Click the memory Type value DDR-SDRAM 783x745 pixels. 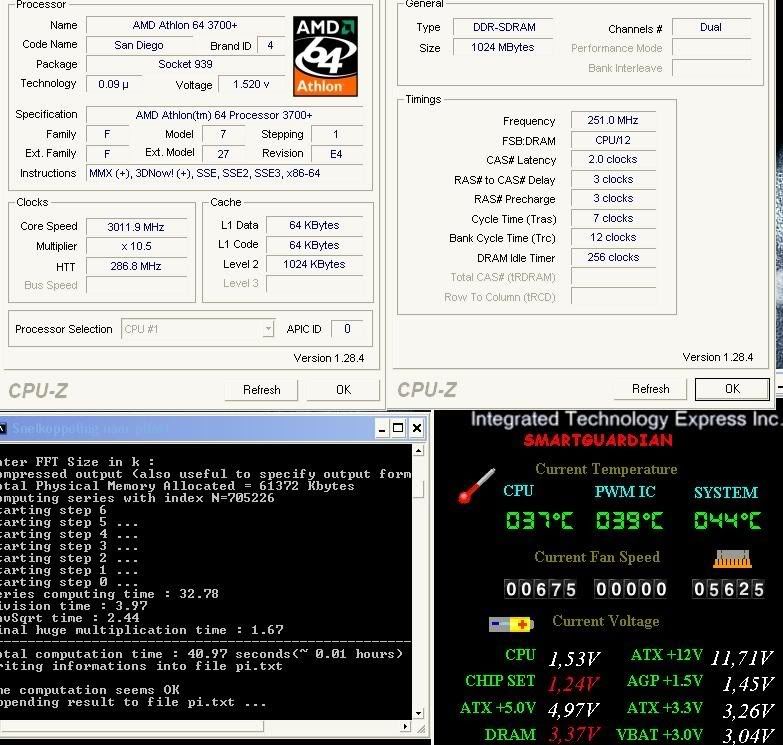(503, 27)
